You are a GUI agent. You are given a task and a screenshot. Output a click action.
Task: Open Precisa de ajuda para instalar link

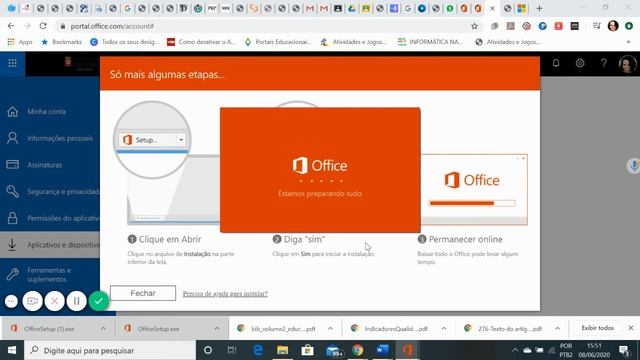pos(225,293)
